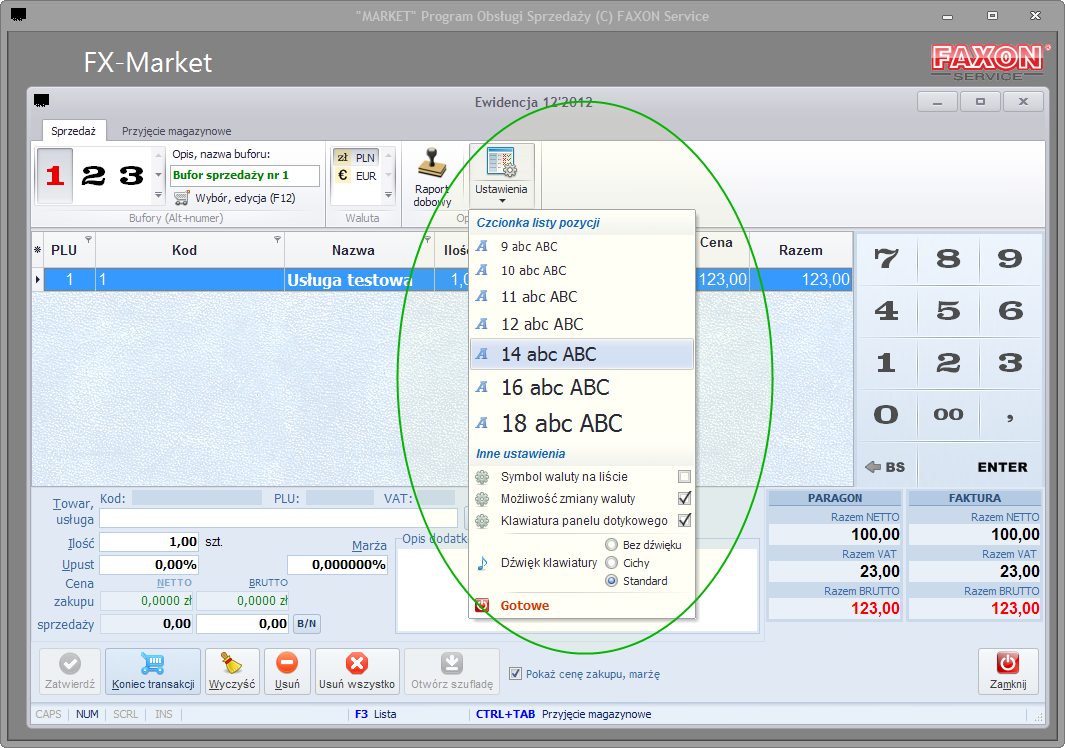Screen dimensions: 1065x748
Task: Click the BS backspace key on keypad
Action: (886, 467)
